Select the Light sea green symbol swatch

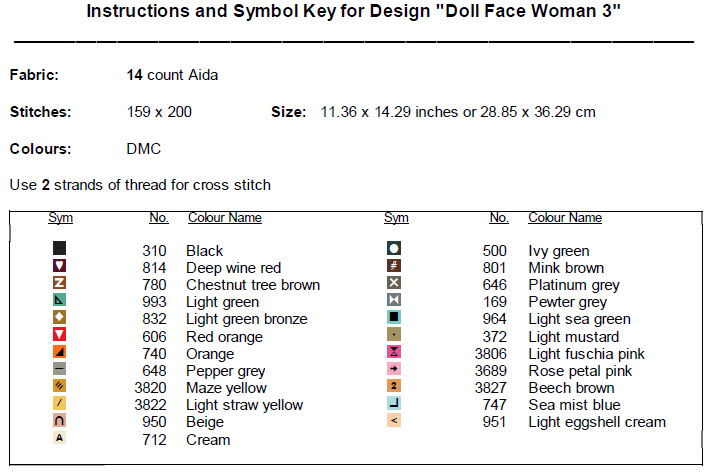pos(394,318)
